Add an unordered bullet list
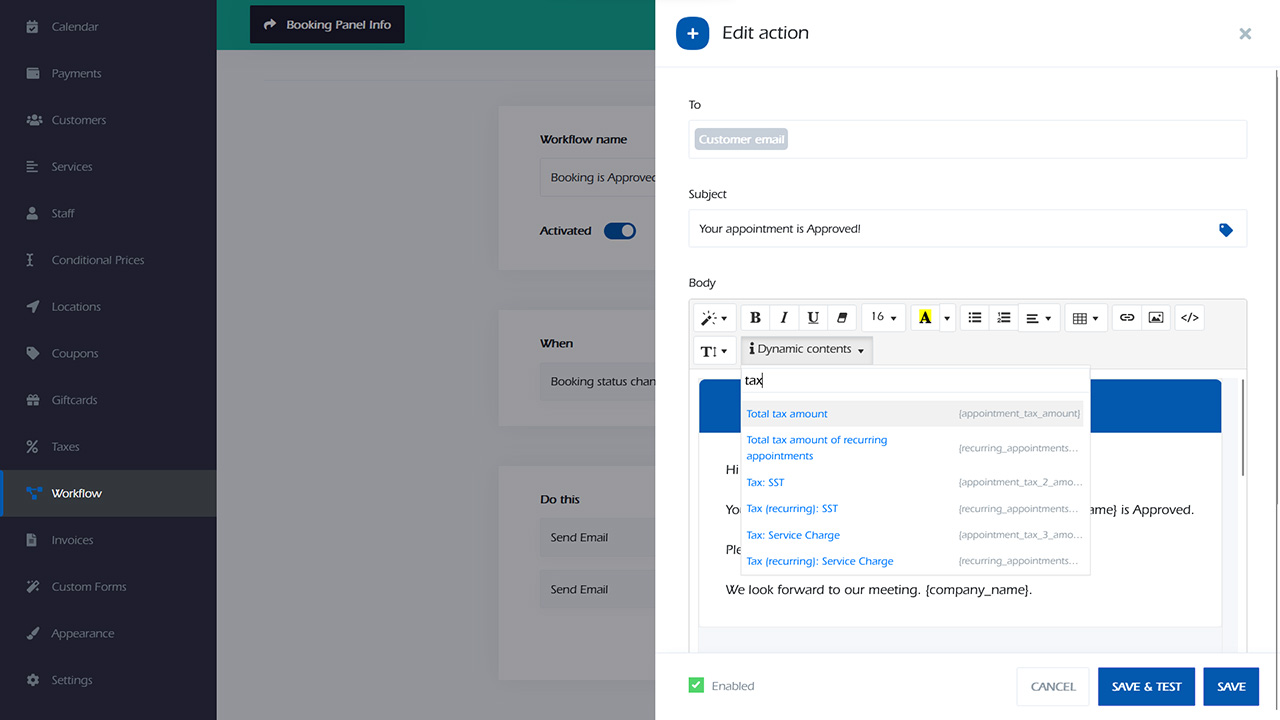The image size is (1280, 720). click(x=975, y=318)
